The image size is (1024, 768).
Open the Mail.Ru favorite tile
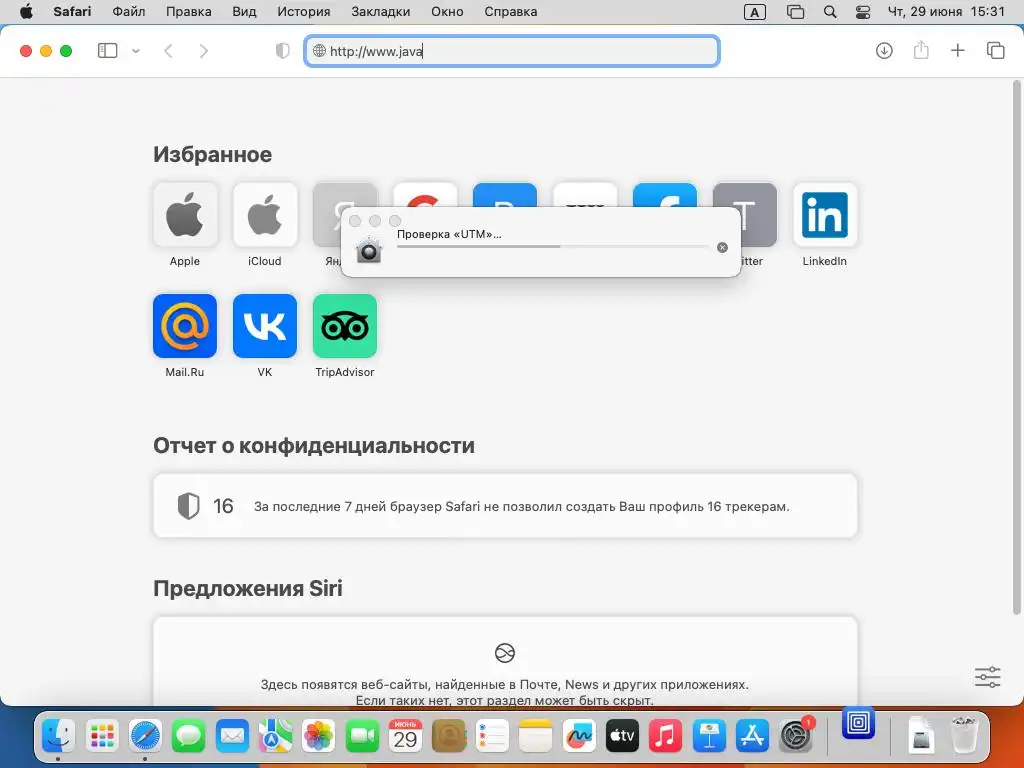click(185, 326)
